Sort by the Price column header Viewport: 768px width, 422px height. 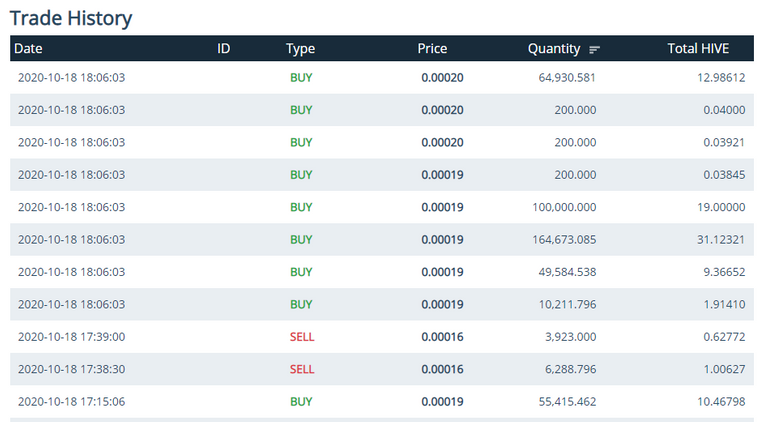432,48
